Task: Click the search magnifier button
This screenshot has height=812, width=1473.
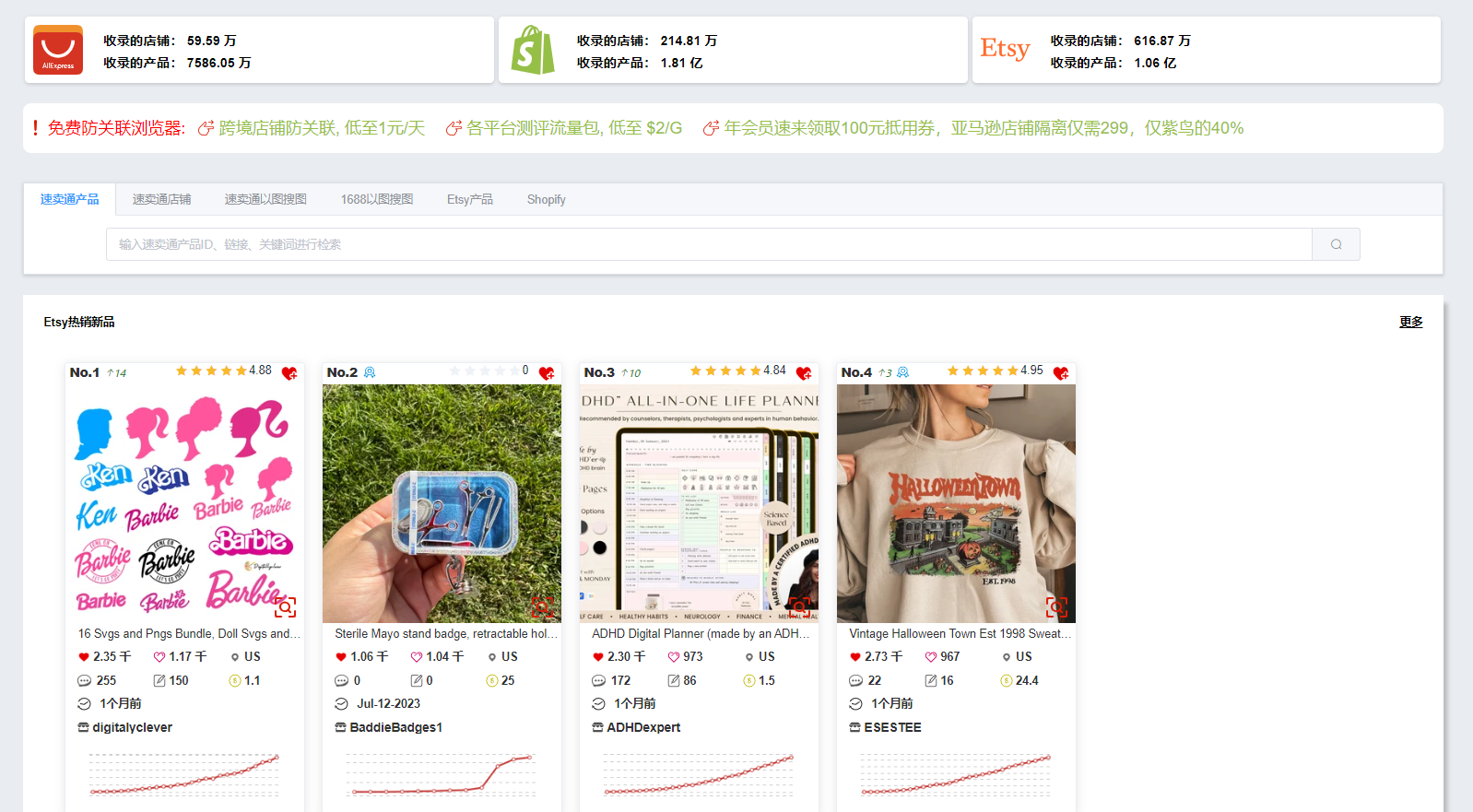Action: 1336,244
